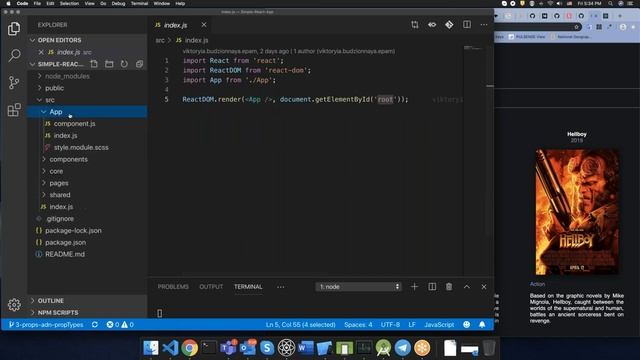Open the Selection menu in the menu bar

click(69, 3)
